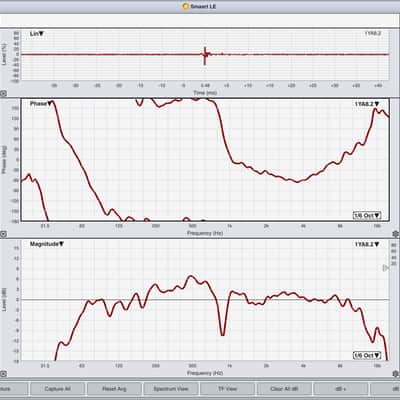
Task: Collapse the phase pane arrow
Action: [3, 234]
